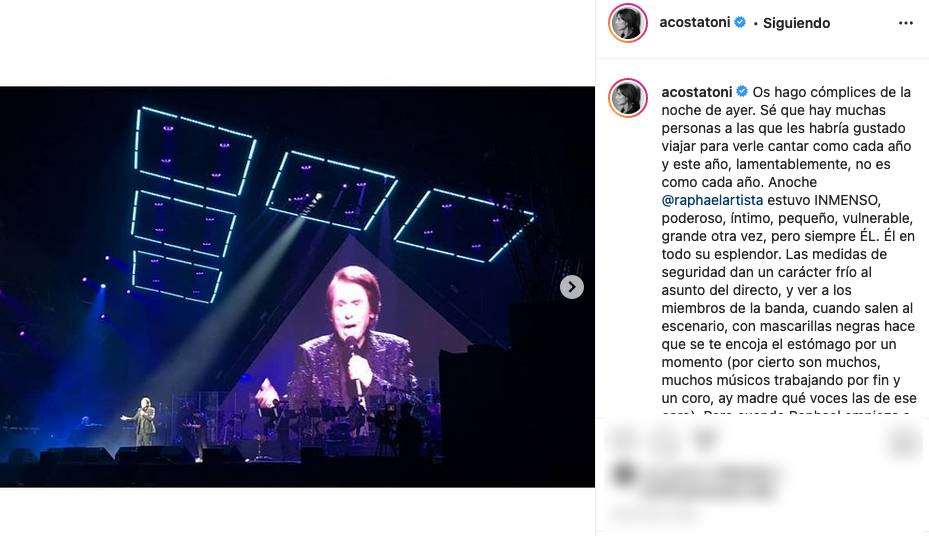Advance to the next carousel photo
The width and height of the screenshot is (929, 536).
pyautogui.click(x=572, y=287)
